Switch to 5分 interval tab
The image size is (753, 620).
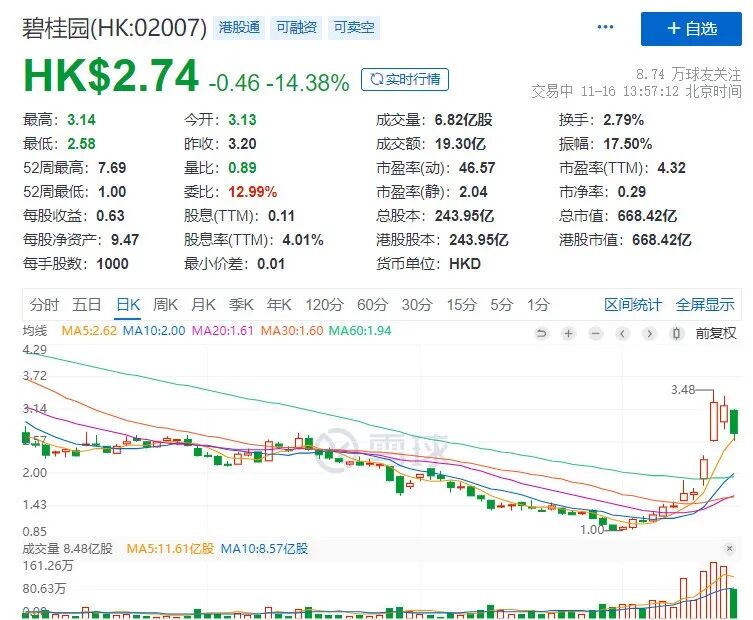click(501, 304)
